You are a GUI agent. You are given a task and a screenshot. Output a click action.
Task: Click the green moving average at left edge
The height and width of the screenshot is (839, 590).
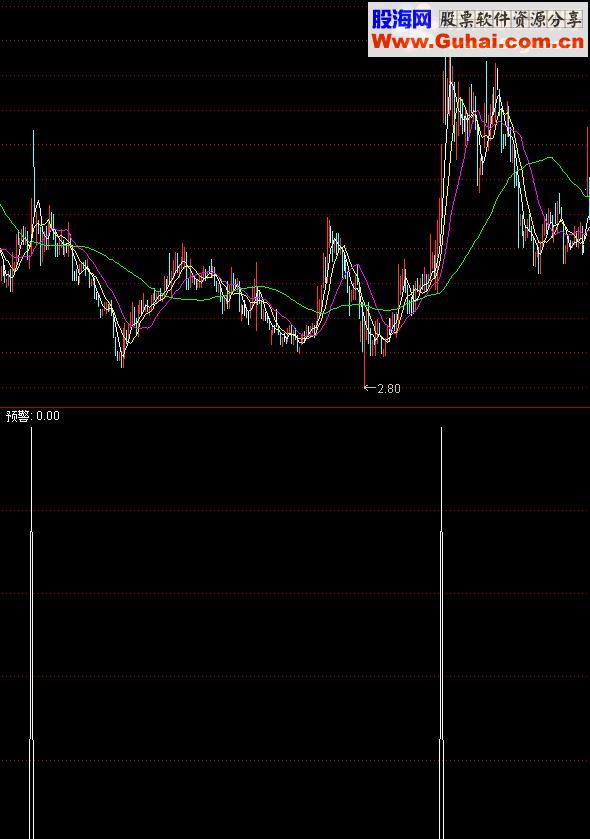coord(3,210)
